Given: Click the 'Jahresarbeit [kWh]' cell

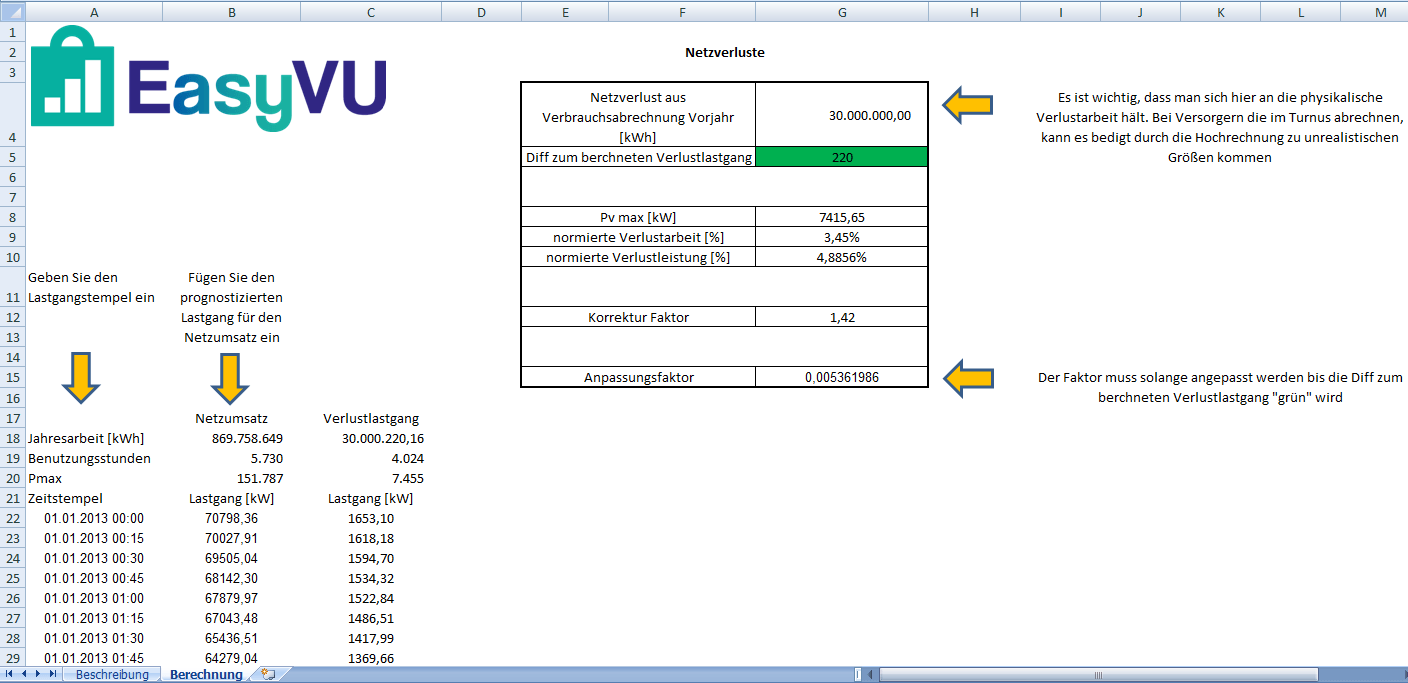Looking at the screenshot, I should point(94,438).
